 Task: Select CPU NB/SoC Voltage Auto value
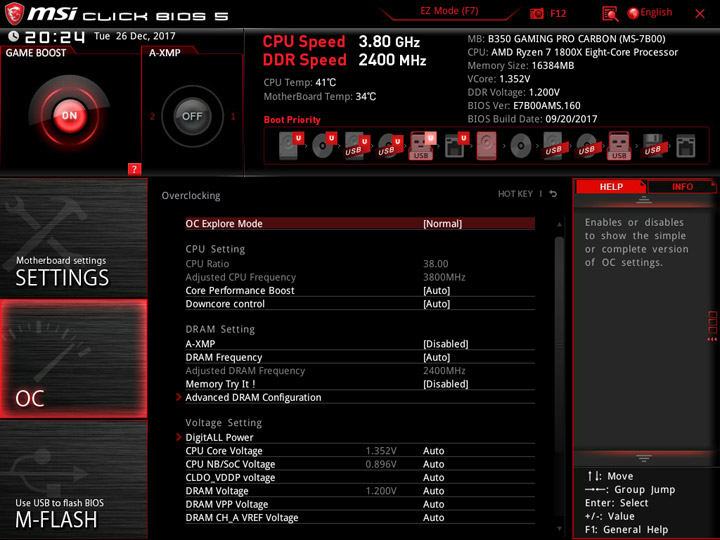[x=433, y=464]
